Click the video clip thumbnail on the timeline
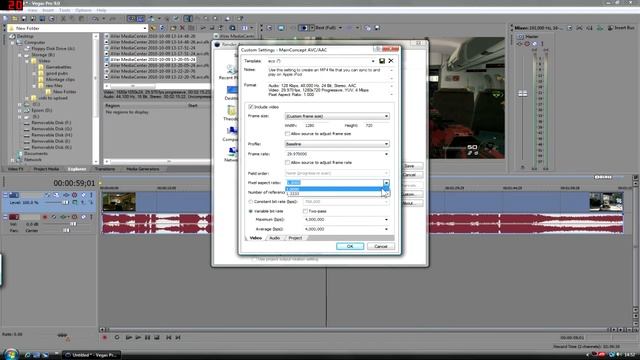The image size is (640, 360). point(119,202)
